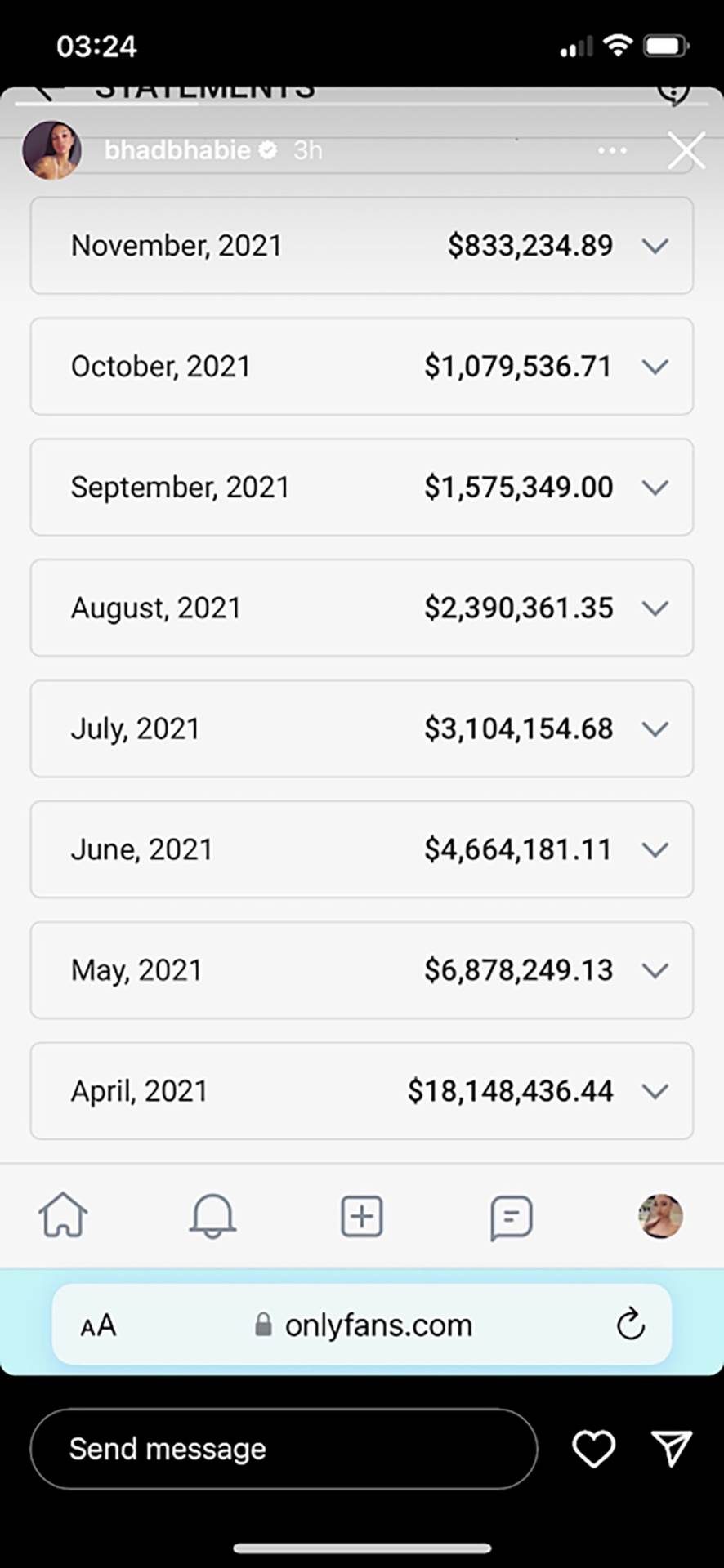The height and width of the screenshot is (1568, 724).
Task: Expand the April, 2021 statement chevron
Action: tap(655, 1091)
